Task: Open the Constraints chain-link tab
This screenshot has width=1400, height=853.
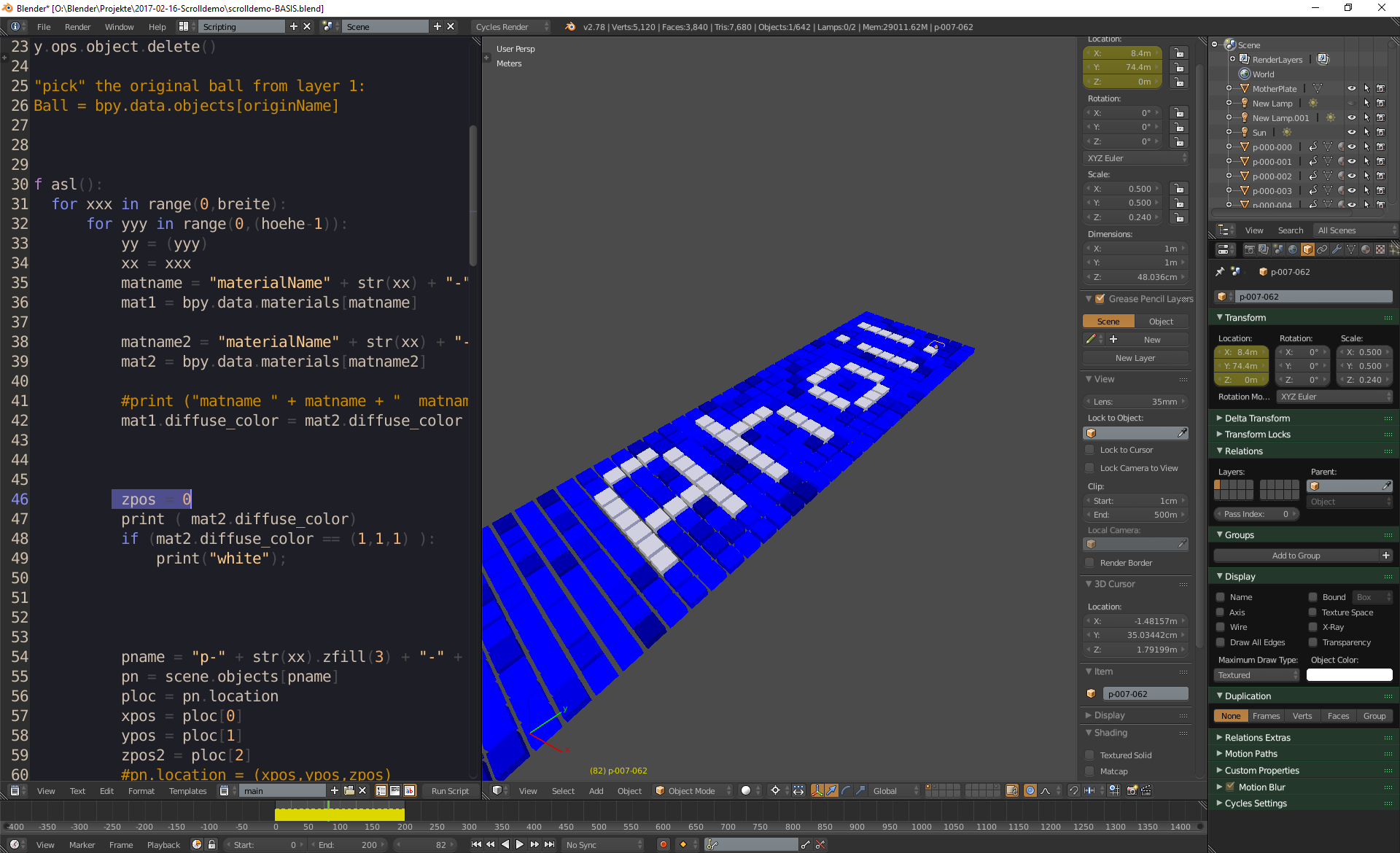Action: [x=1322, y=249]
